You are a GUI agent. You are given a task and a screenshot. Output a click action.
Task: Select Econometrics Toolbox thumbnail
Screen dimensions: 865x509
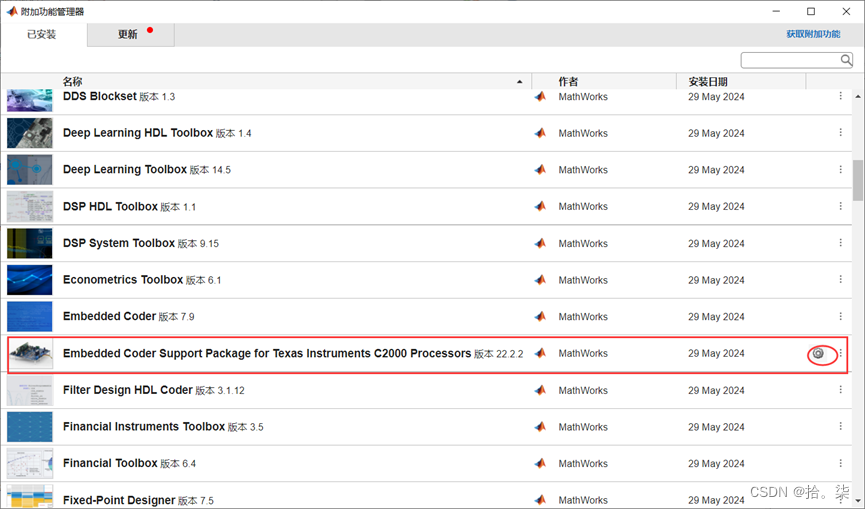[30, 280]
